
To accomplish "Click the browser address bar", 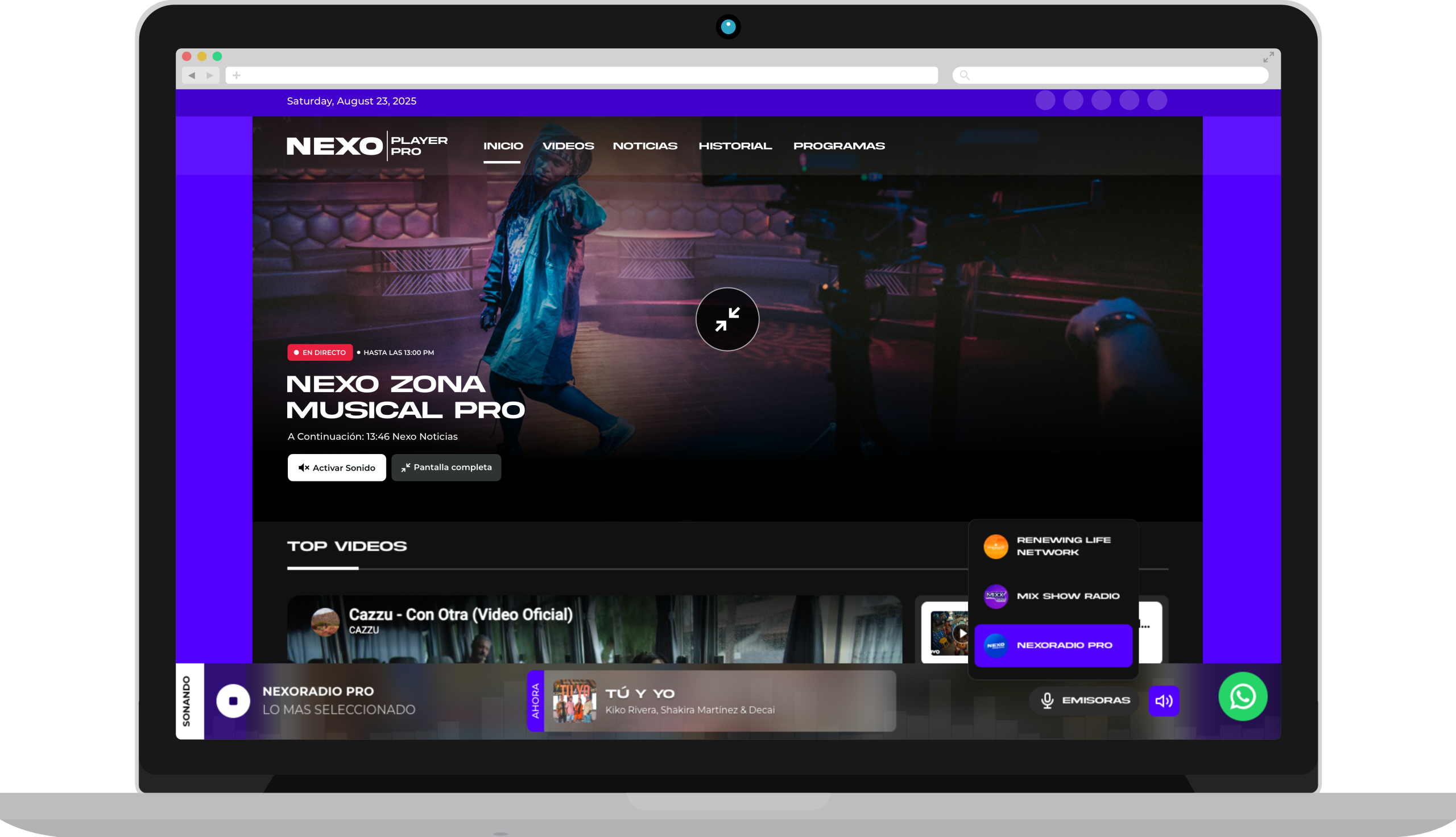I will pyautogui.click(x=581, y=75).
